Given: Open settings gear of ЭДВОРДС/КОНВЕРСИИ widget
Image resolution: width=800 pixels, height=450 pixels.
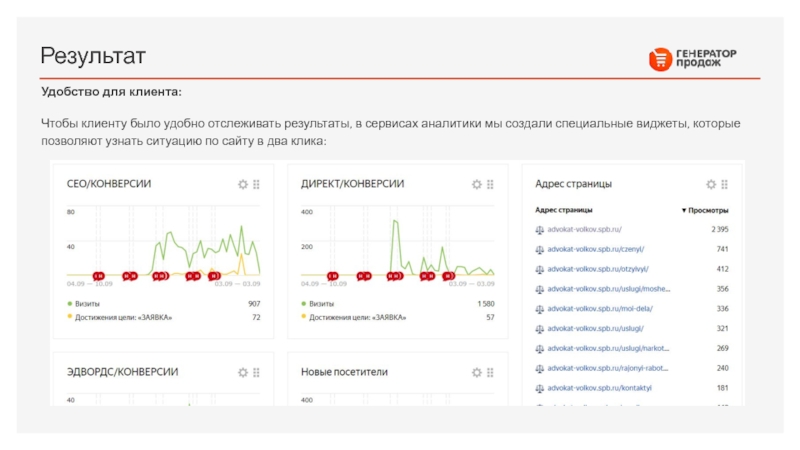Looking at the screenshot, I should coord(242,372).
